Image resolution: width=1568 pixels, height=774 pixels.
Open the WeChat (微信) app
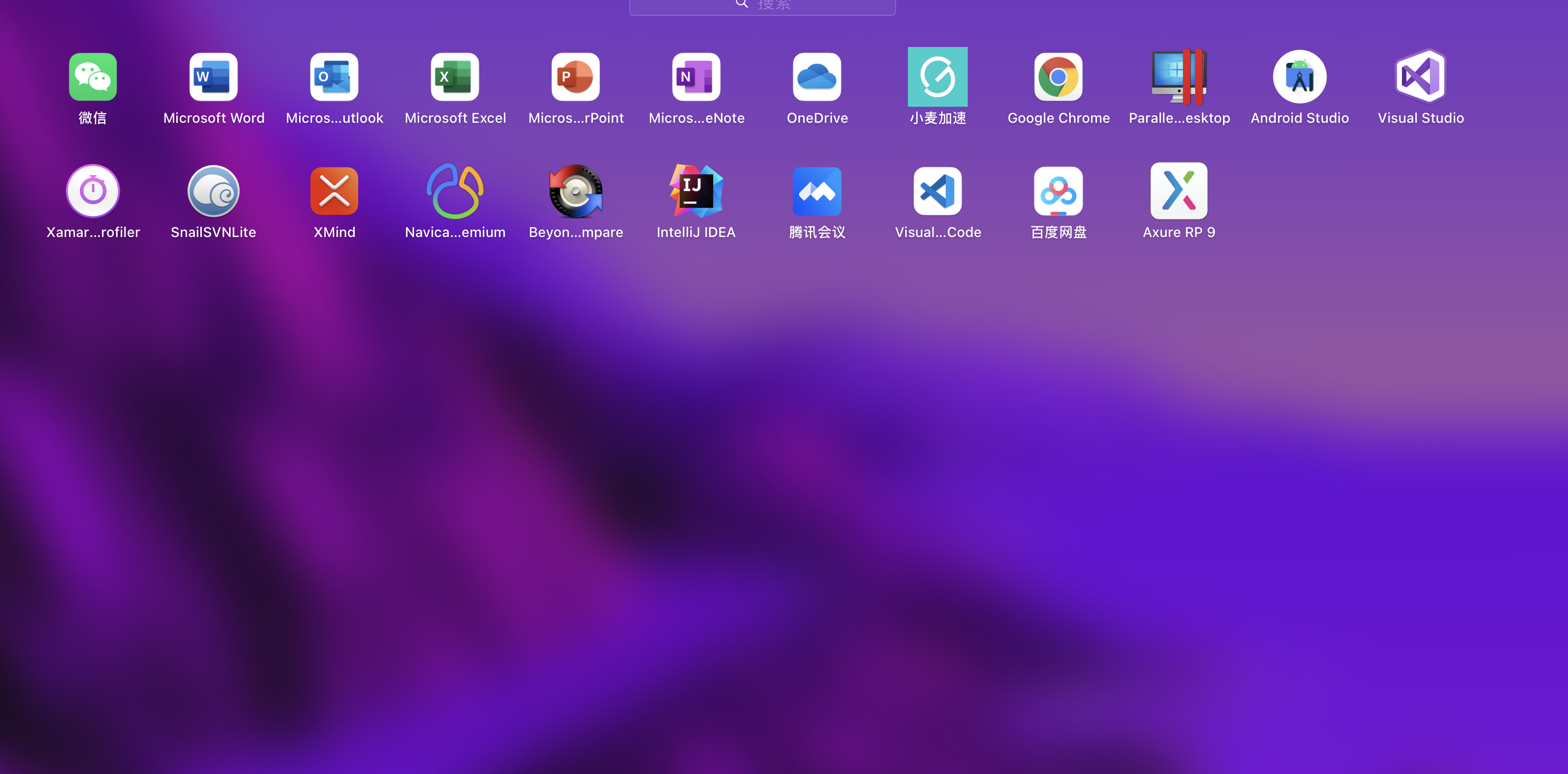(x=92, y=77)
